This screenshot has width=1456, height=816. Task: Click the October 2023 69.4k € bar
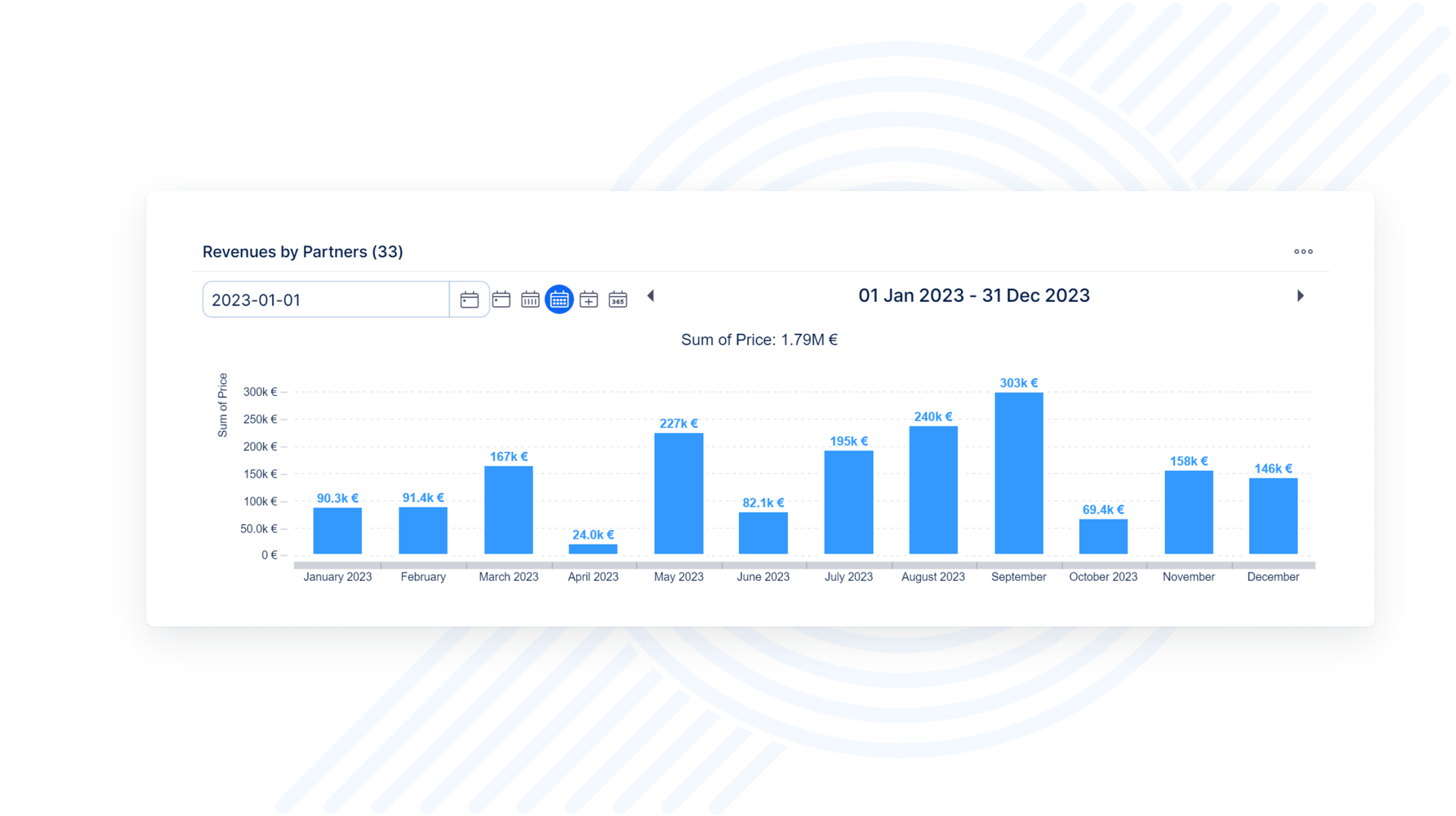[x=1103, y=536]
